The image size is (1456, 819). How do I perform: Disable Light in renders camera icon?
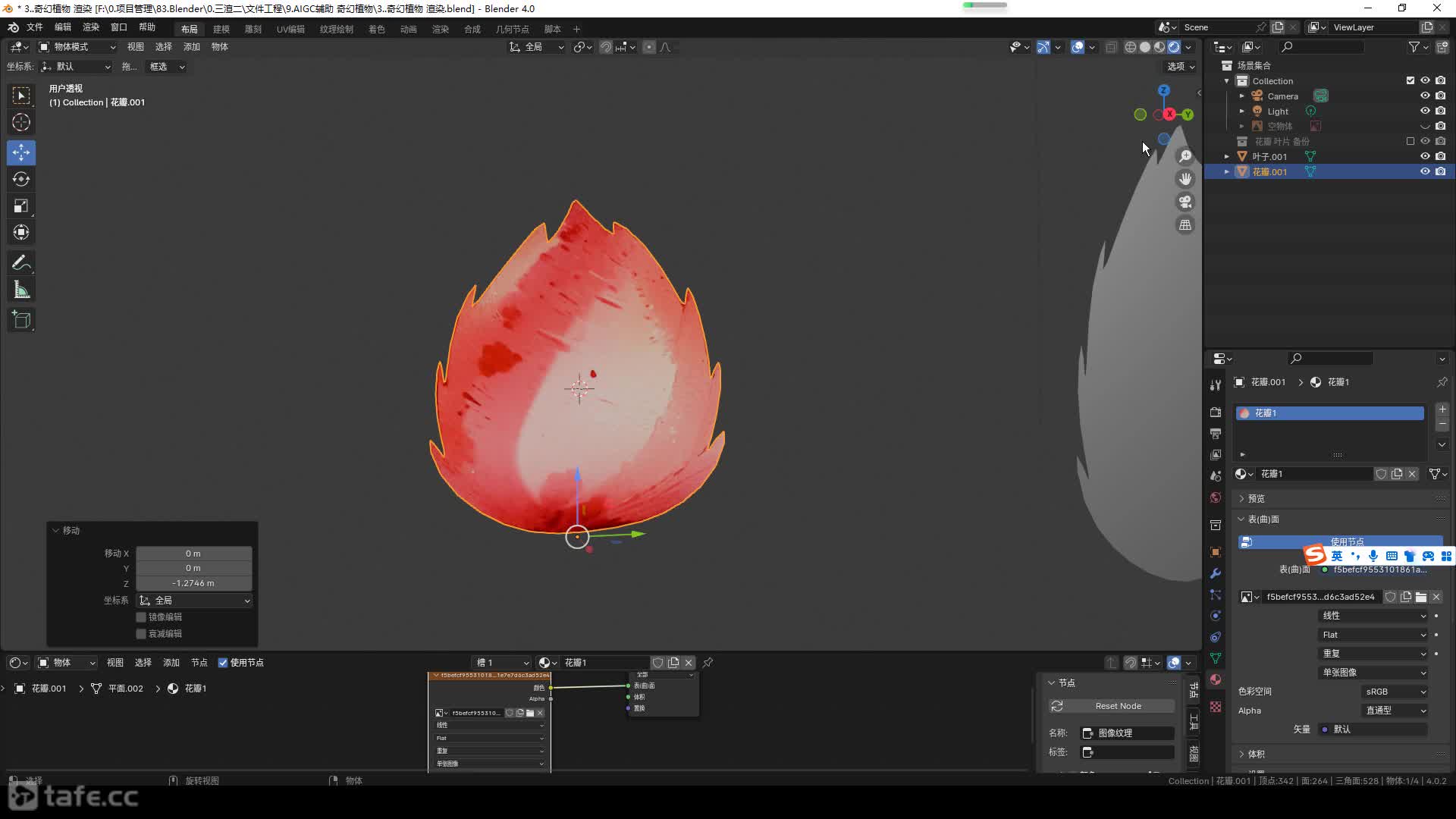click(x=1441, y=111)
